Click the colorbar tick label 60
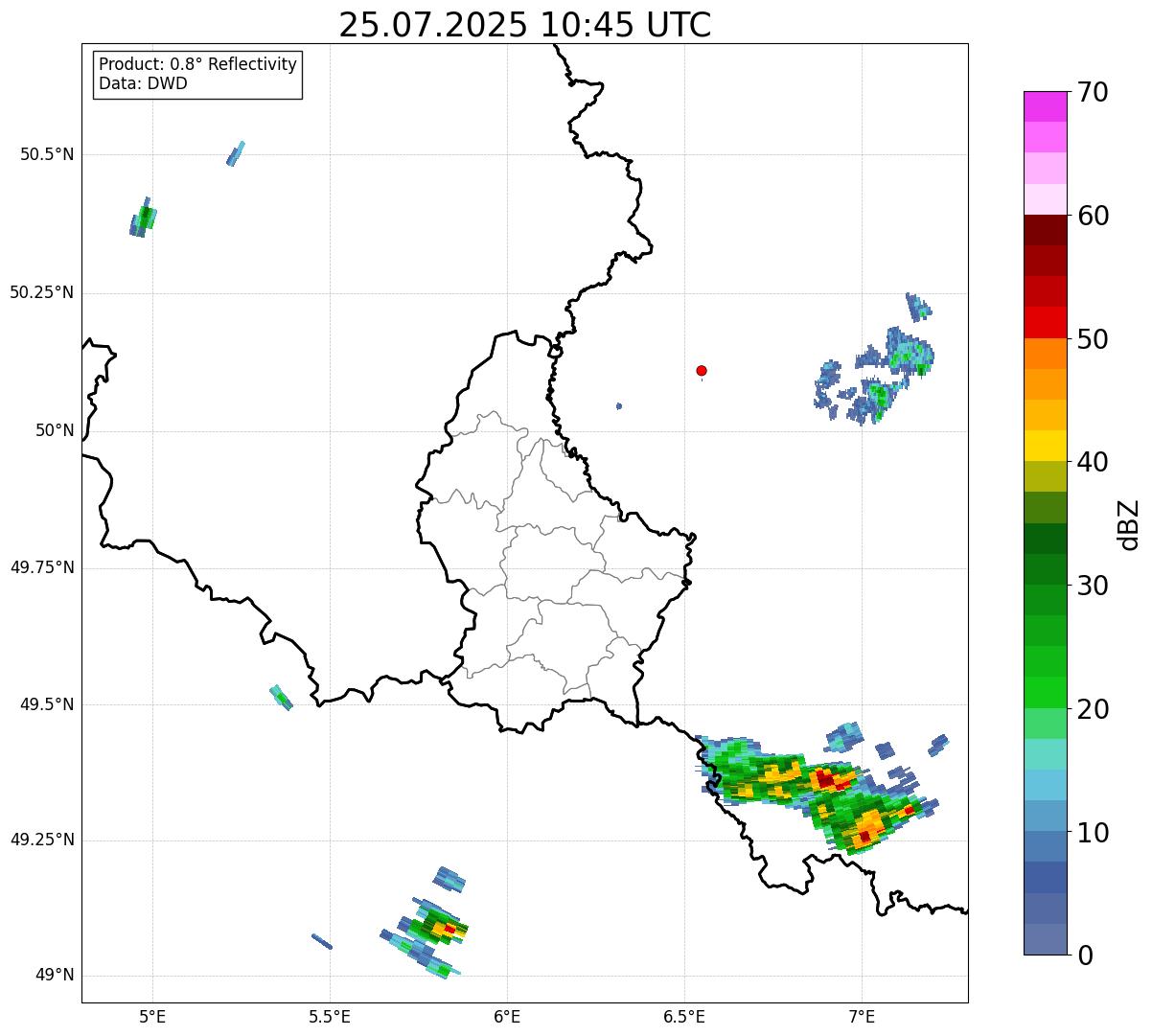 (1094, 216)
